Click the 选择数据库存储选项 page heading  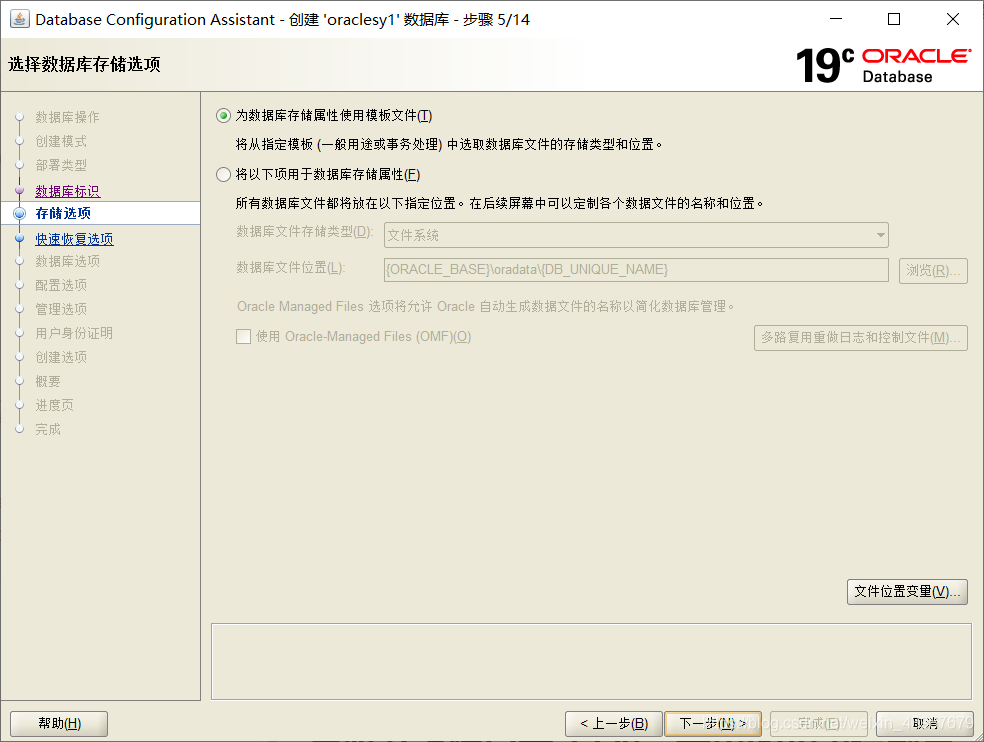[84, 64]
